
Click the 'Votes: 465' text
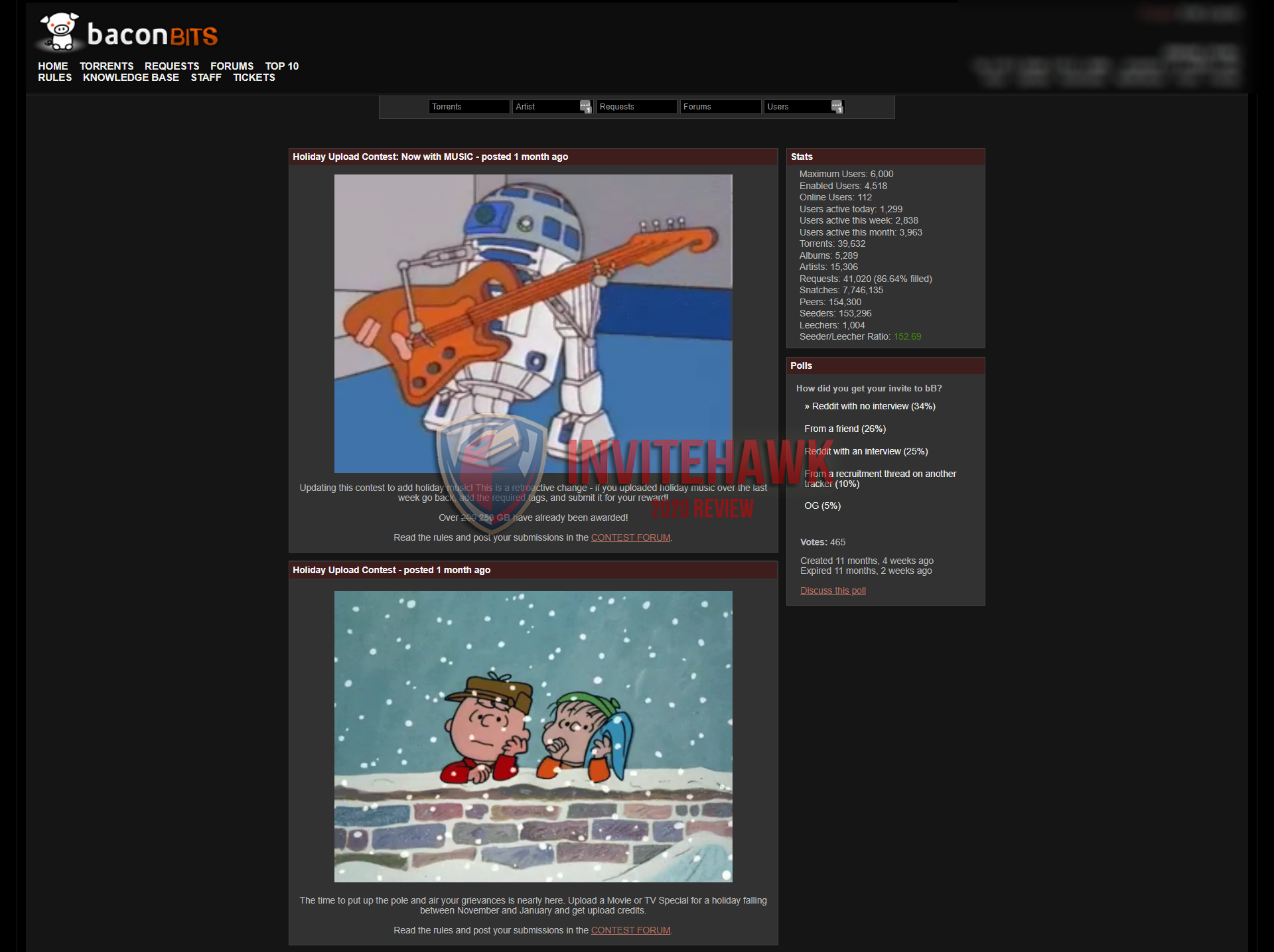[x=823, y=543]
